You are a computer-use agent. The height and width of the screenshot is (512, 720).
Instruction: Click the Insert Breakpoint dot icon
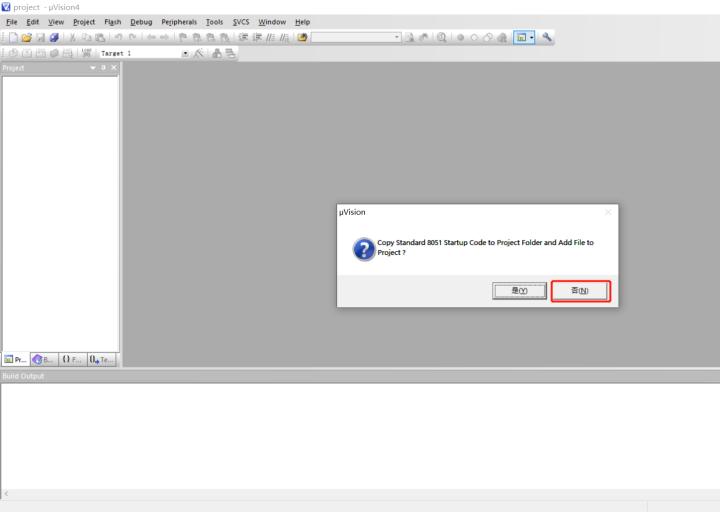coord(461,38)
